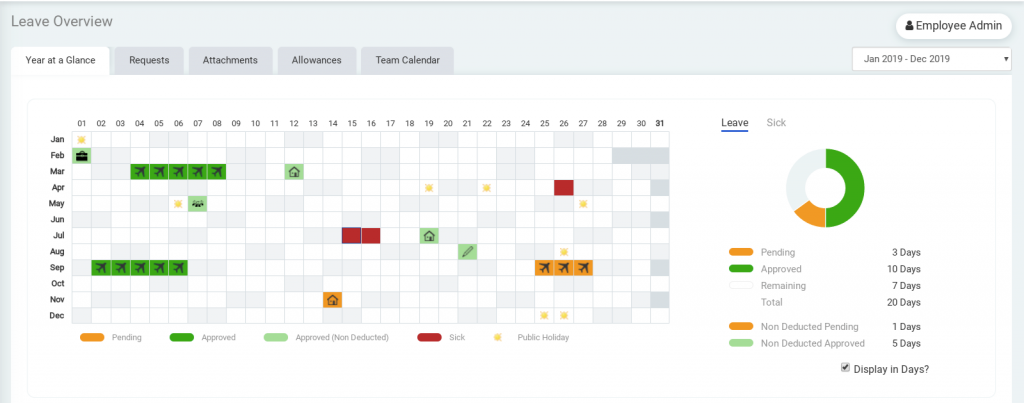
Task: Switch to the Sick chart view
Action: 776,122
